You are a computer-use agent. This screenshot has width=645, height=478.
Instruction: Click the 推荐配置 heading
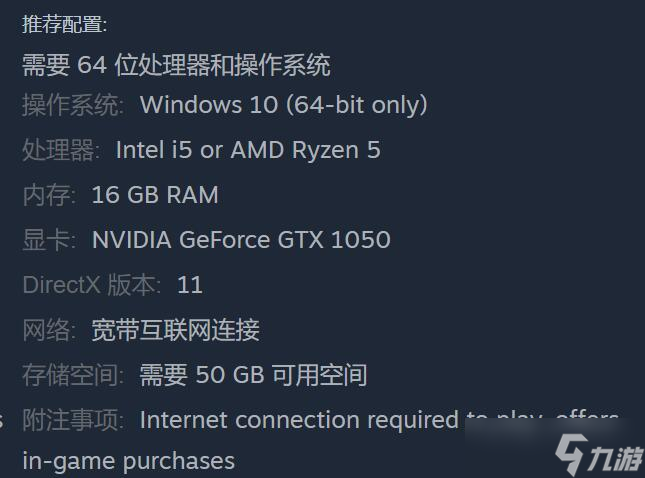tap(65, 24)
